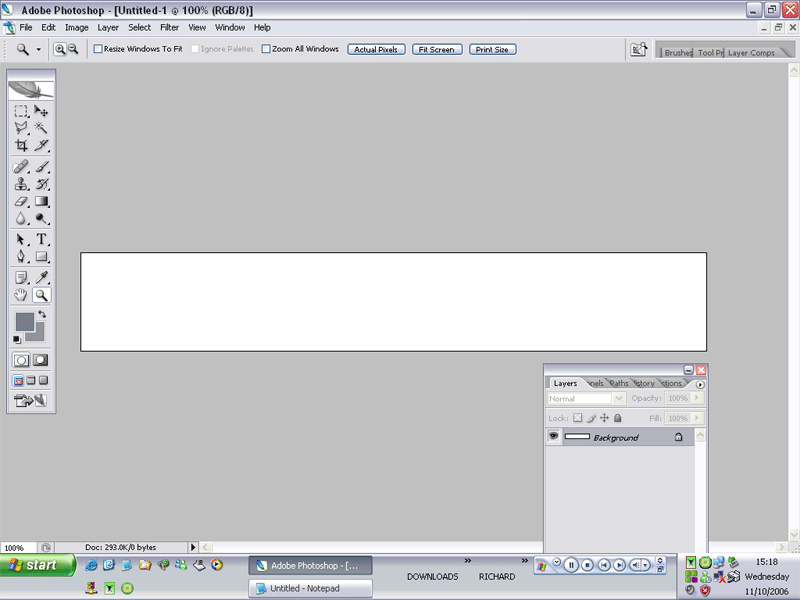
Task: Switch to Standard Mode edit button
Action: (21, 360)
